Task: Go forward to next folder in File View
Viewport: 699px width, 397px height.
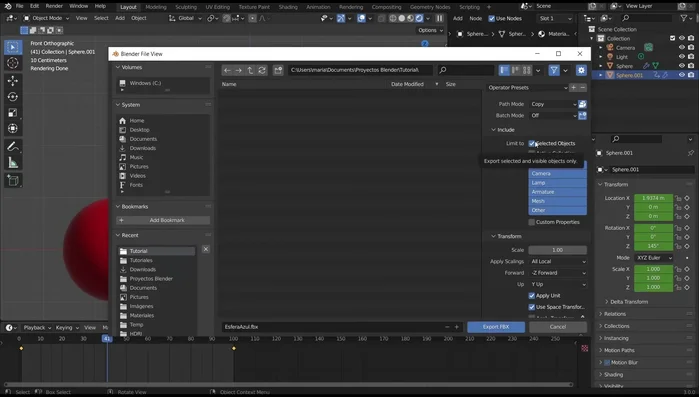Action: [239, 70]
